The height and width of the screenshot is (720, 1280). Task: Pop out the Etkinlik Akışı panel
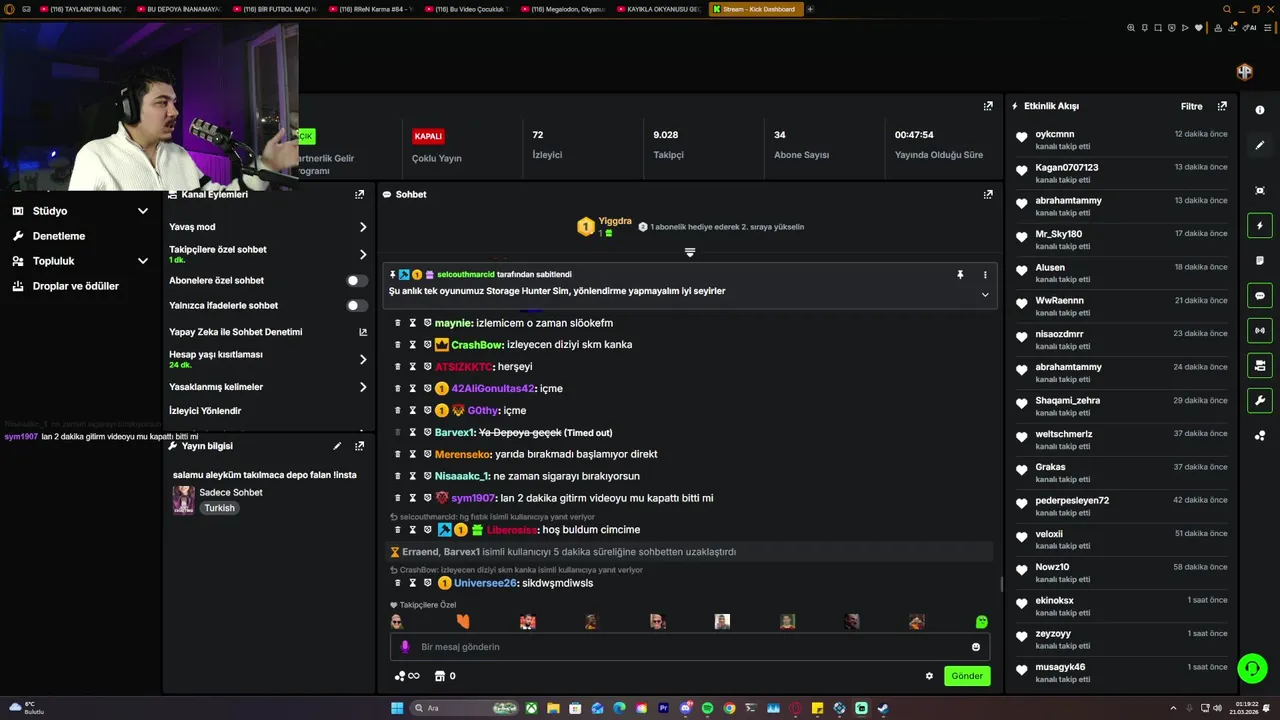point(1222,106)
